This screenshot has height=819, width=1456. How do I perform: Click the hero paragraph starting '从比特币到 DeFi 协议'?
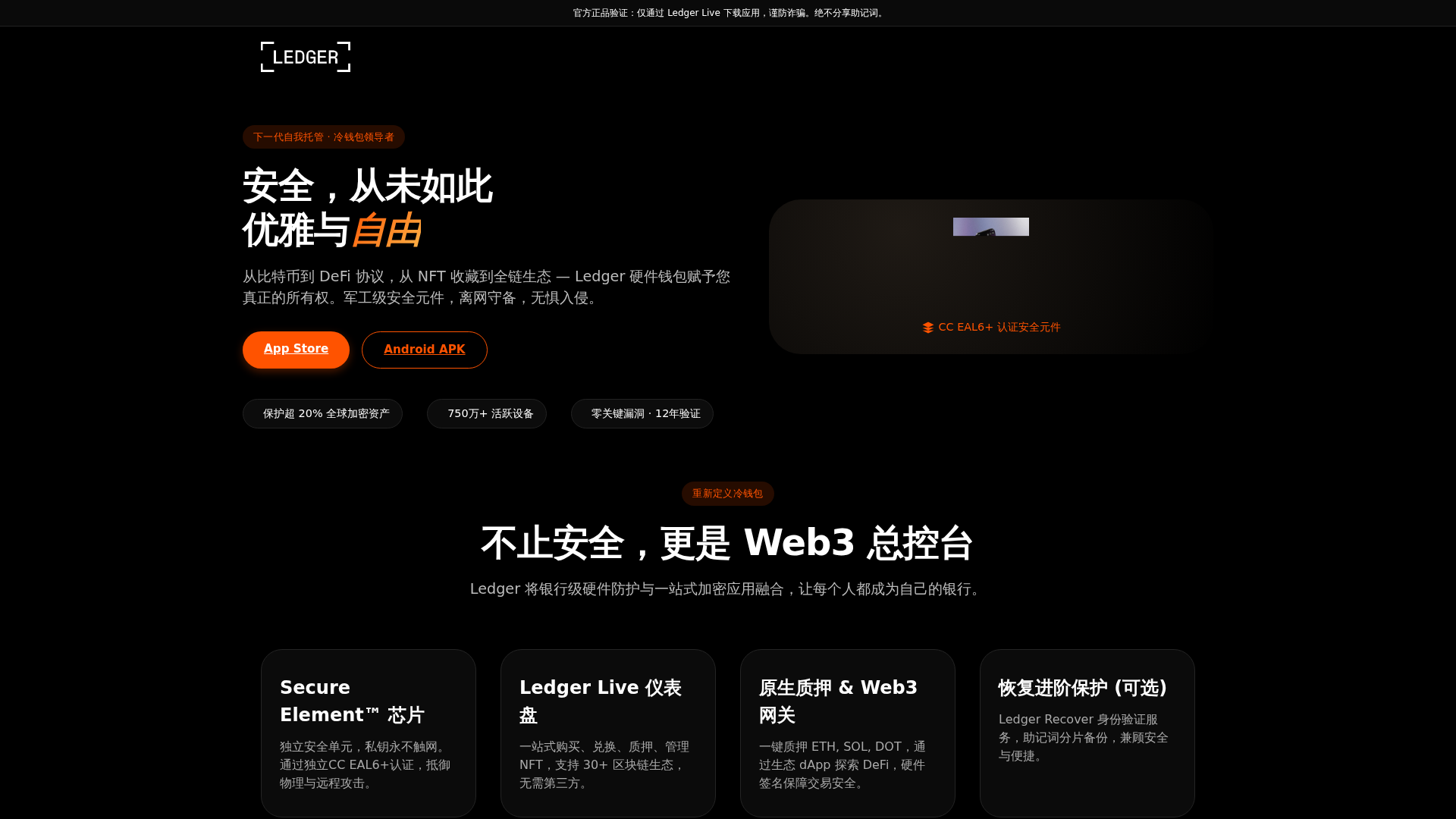pyautogui.click(x=487, y=287)
